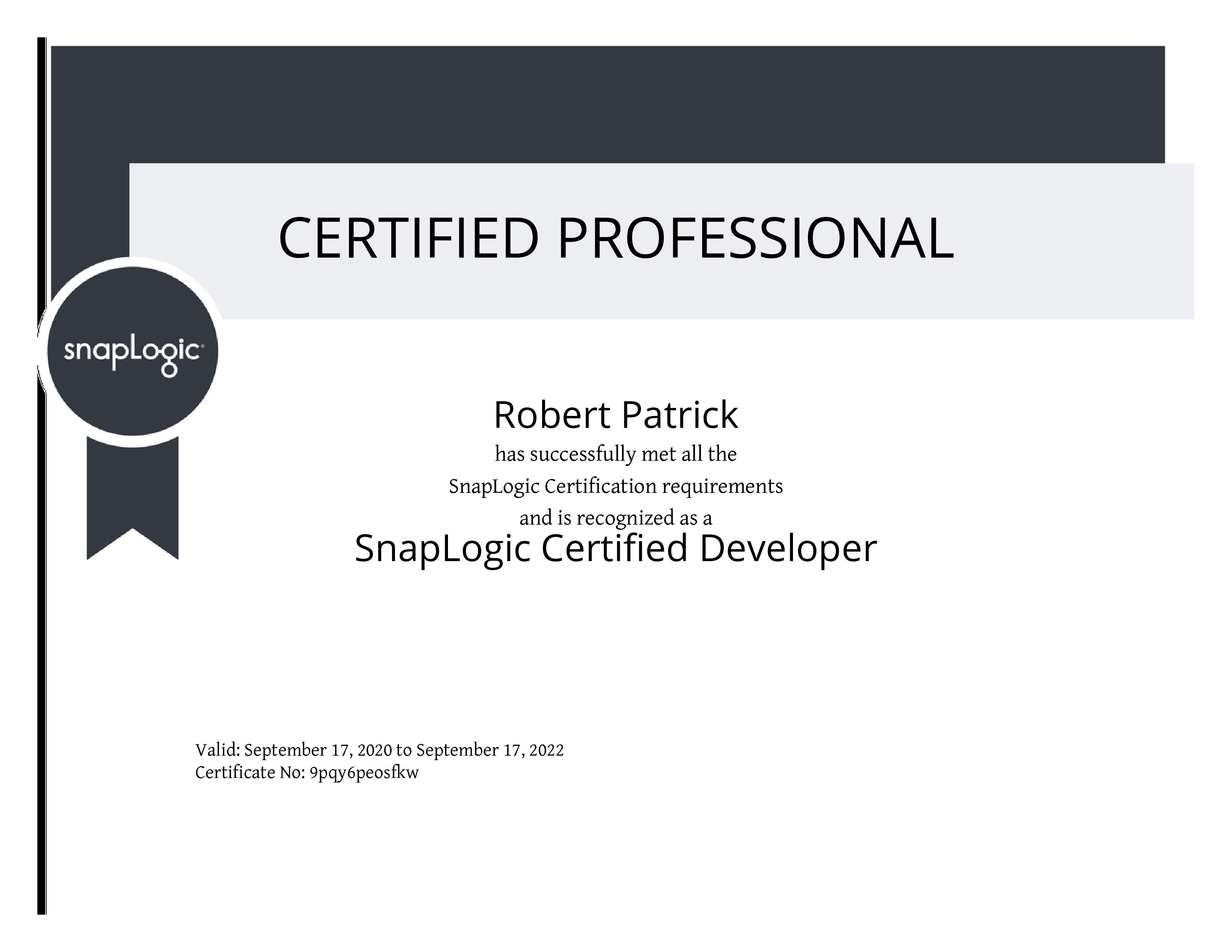Click "SnapLogic Certification requirements" line
Screen dimensions: 1232x952
[x=616, y=487]
